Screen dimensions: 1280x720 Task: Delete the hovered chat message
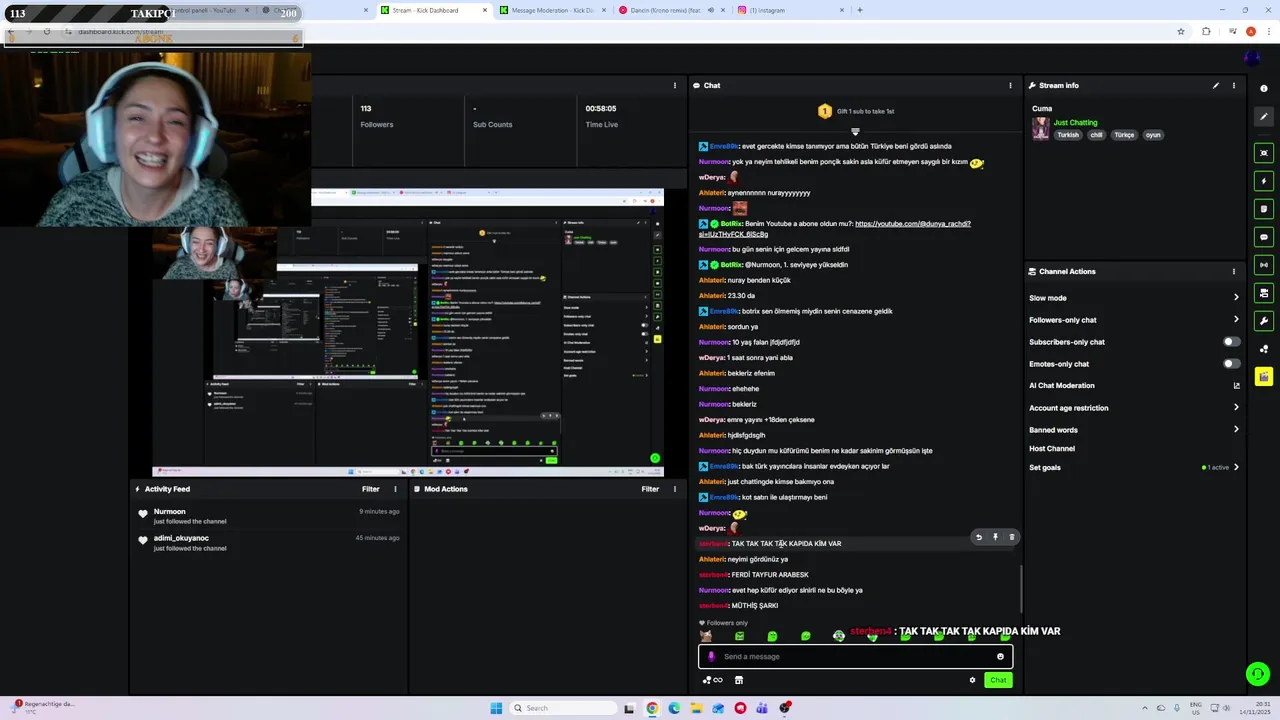[x=1011, y=537]
